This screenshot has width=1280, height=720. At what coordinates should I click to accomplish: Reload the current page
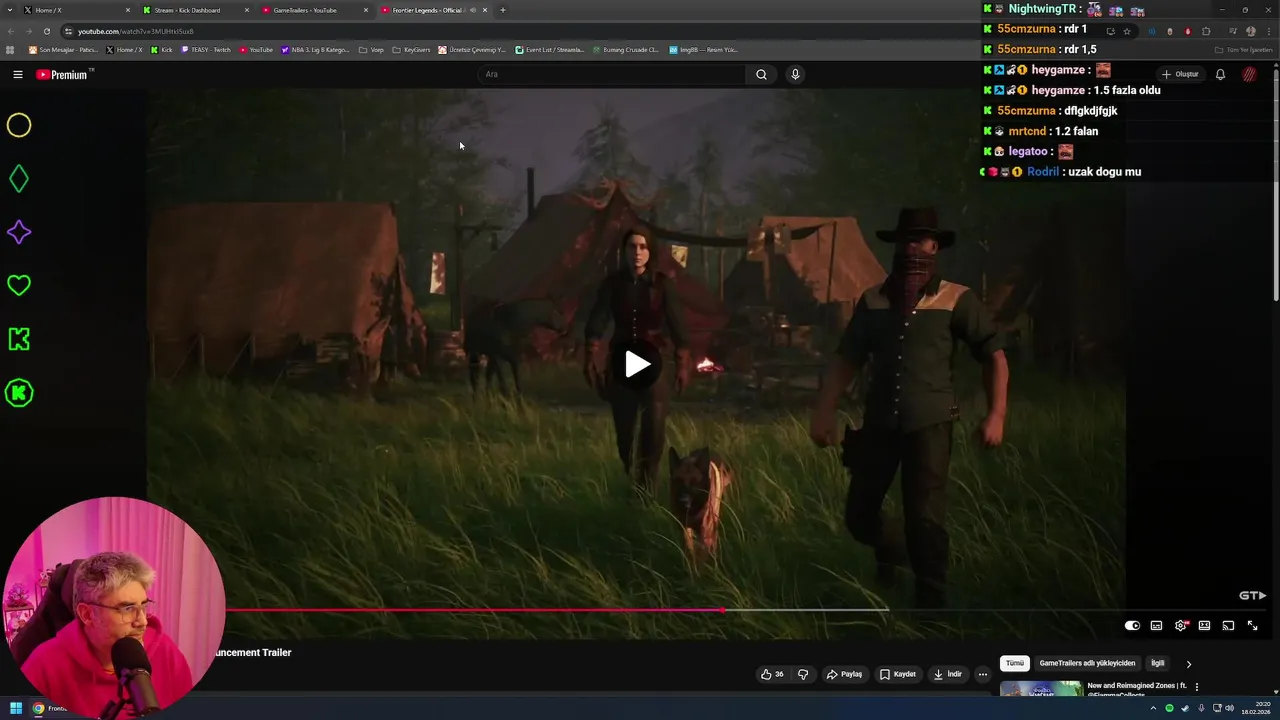pos(46,31)
